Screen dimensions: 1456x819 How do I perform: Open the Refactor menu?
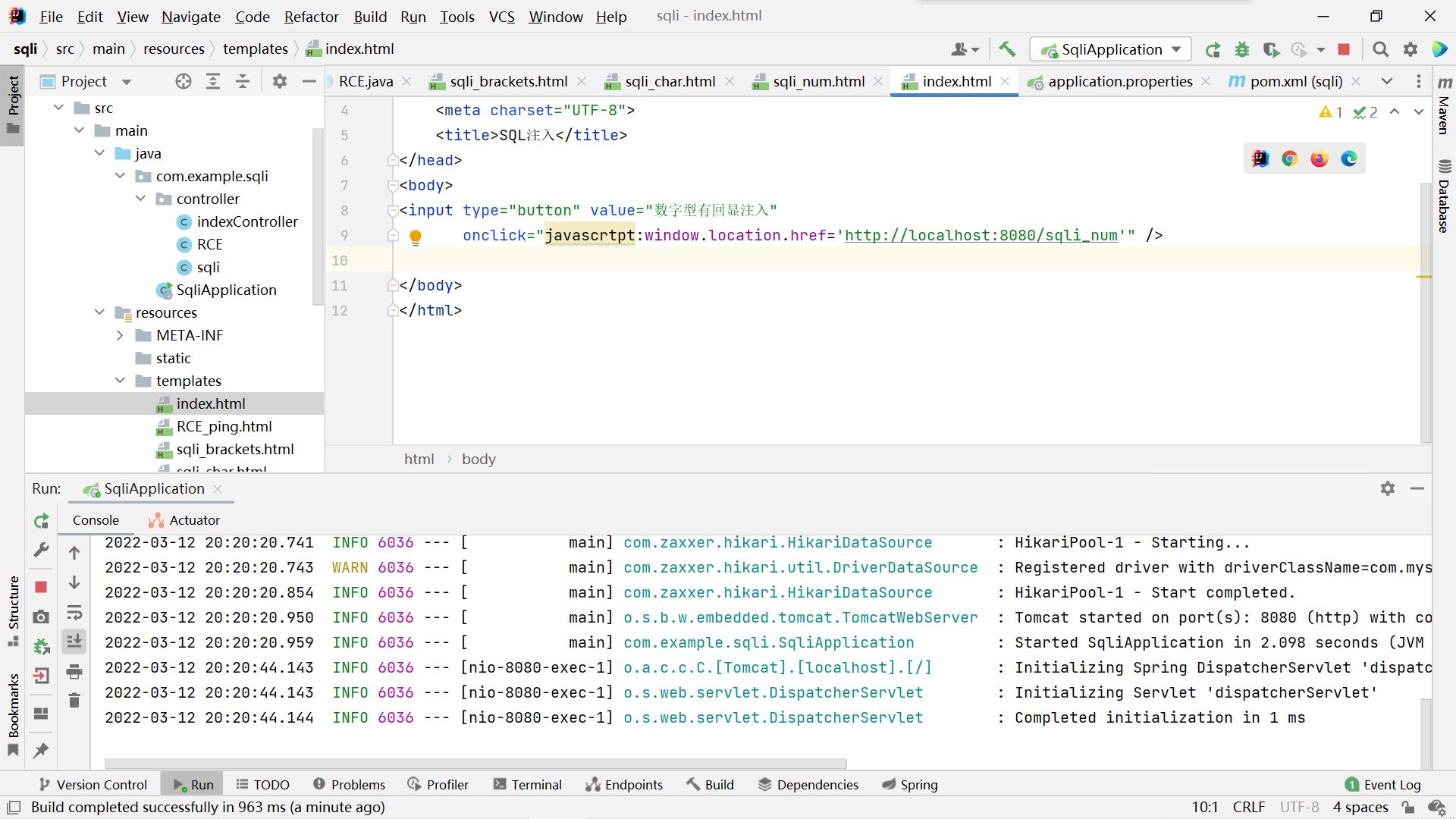311,16
